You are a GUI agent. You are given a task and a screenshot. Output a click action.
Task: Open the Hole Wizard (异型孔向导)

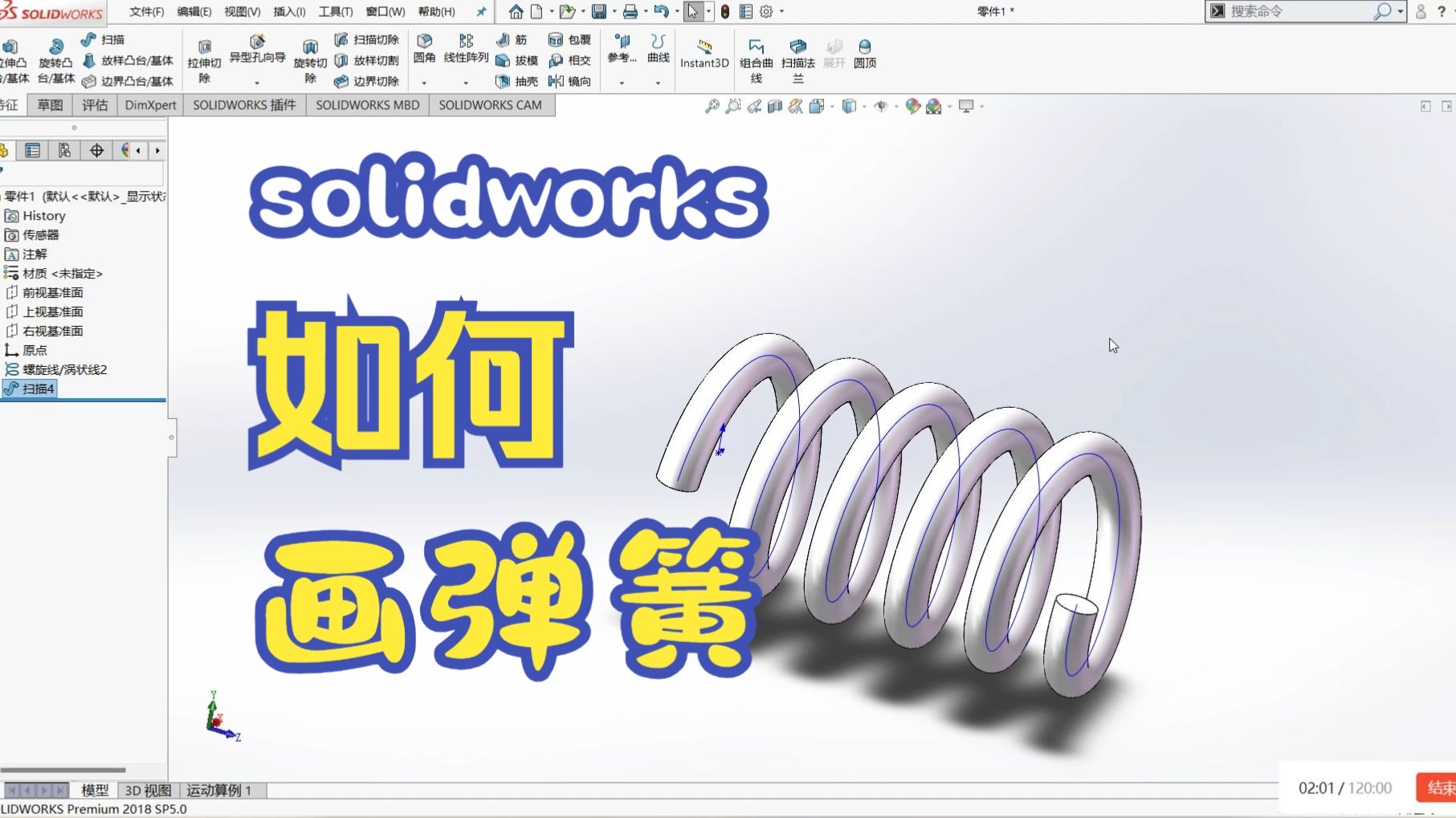[257, 49]
